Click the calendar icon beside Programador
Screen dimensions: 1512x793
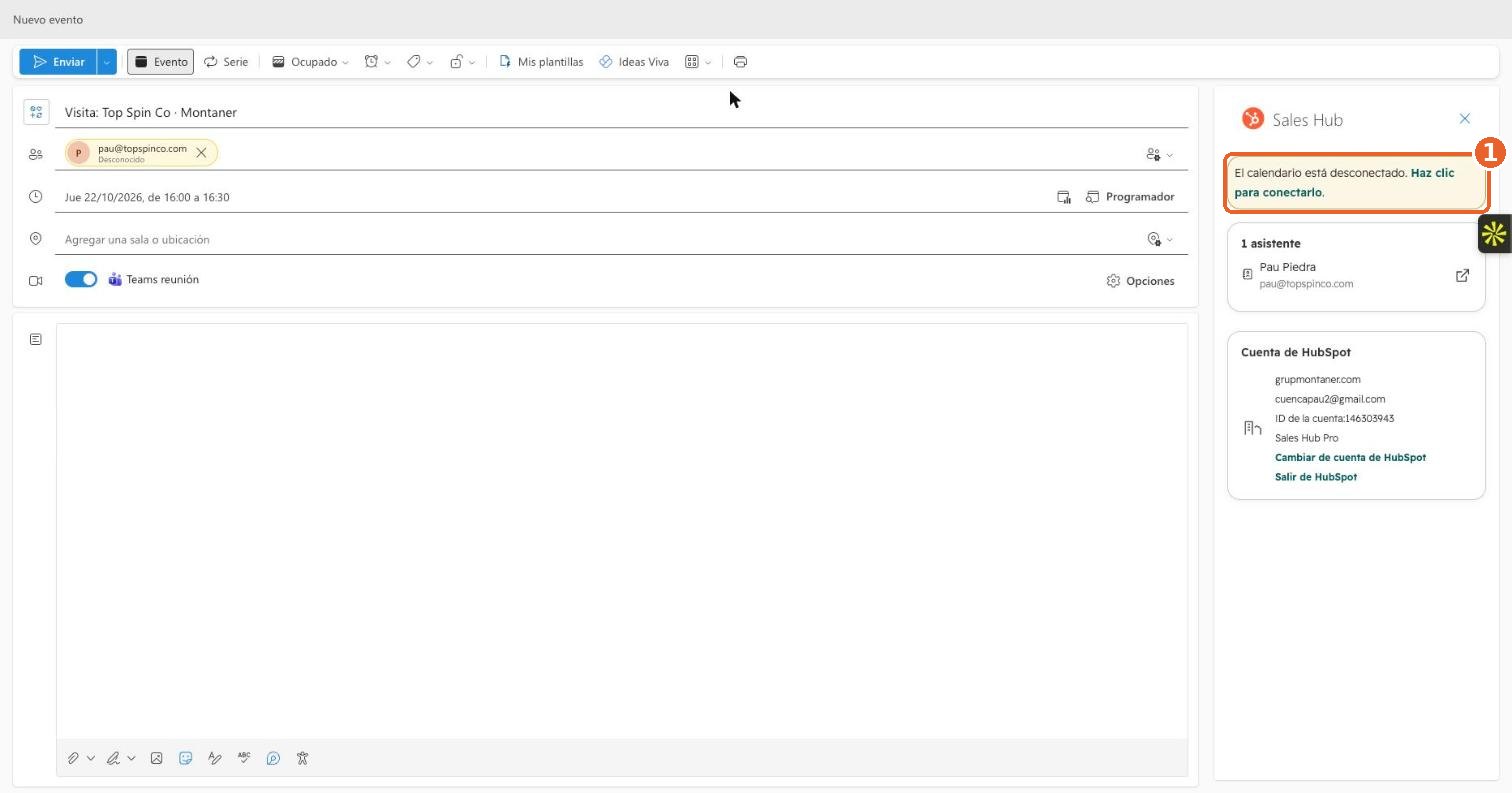coord(1064,197)
